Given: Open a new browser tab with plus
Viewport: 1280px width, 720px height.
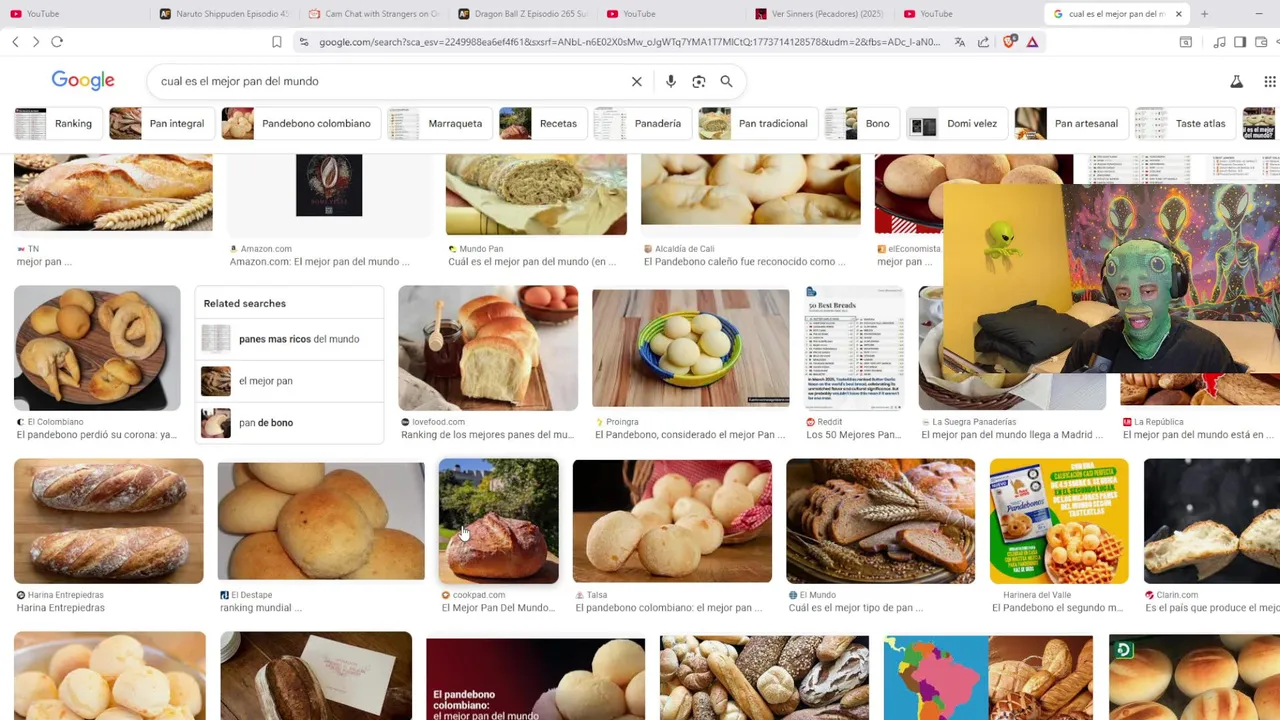Looking at the screenshot, I should click(x=1204, y=14).
